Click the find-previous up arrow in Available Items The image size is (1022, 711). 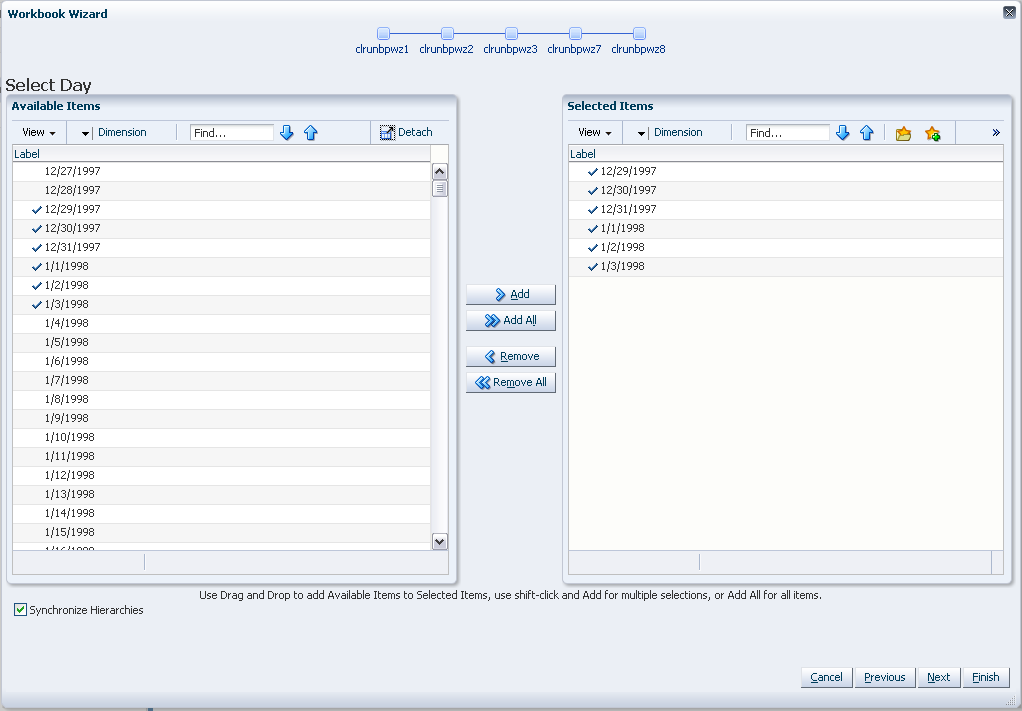(x=311, y=133)
